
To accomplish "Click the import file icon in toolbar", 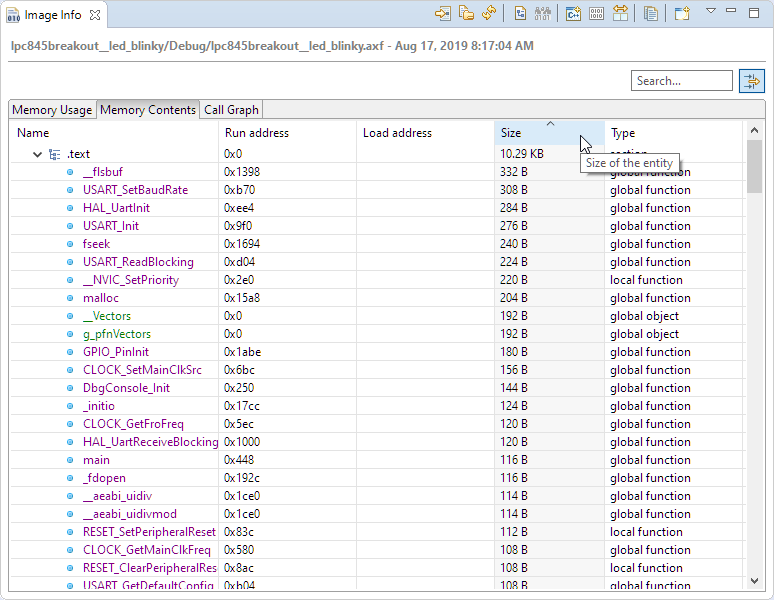I will 443,14.
